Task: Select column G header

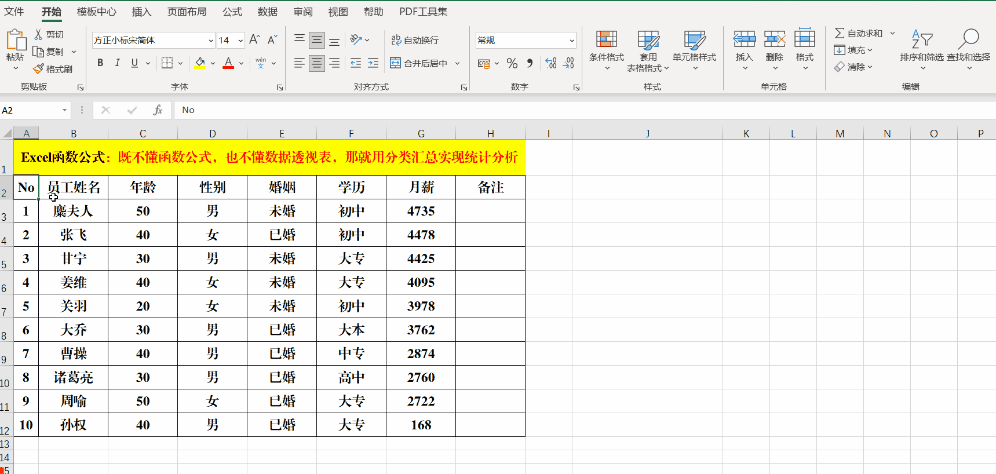Action: click(421, 133)
